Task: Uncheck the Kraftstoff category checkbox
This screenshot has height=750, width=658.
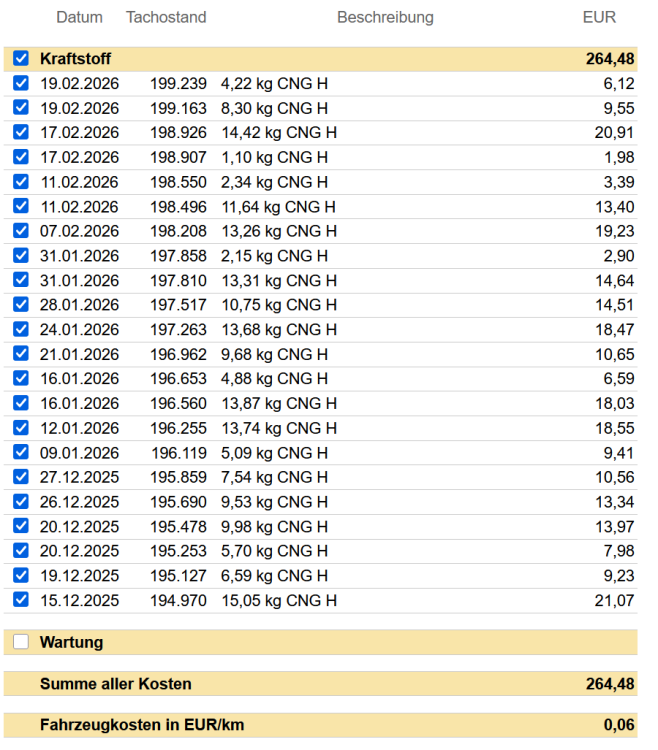Action: tap(21, 58)
